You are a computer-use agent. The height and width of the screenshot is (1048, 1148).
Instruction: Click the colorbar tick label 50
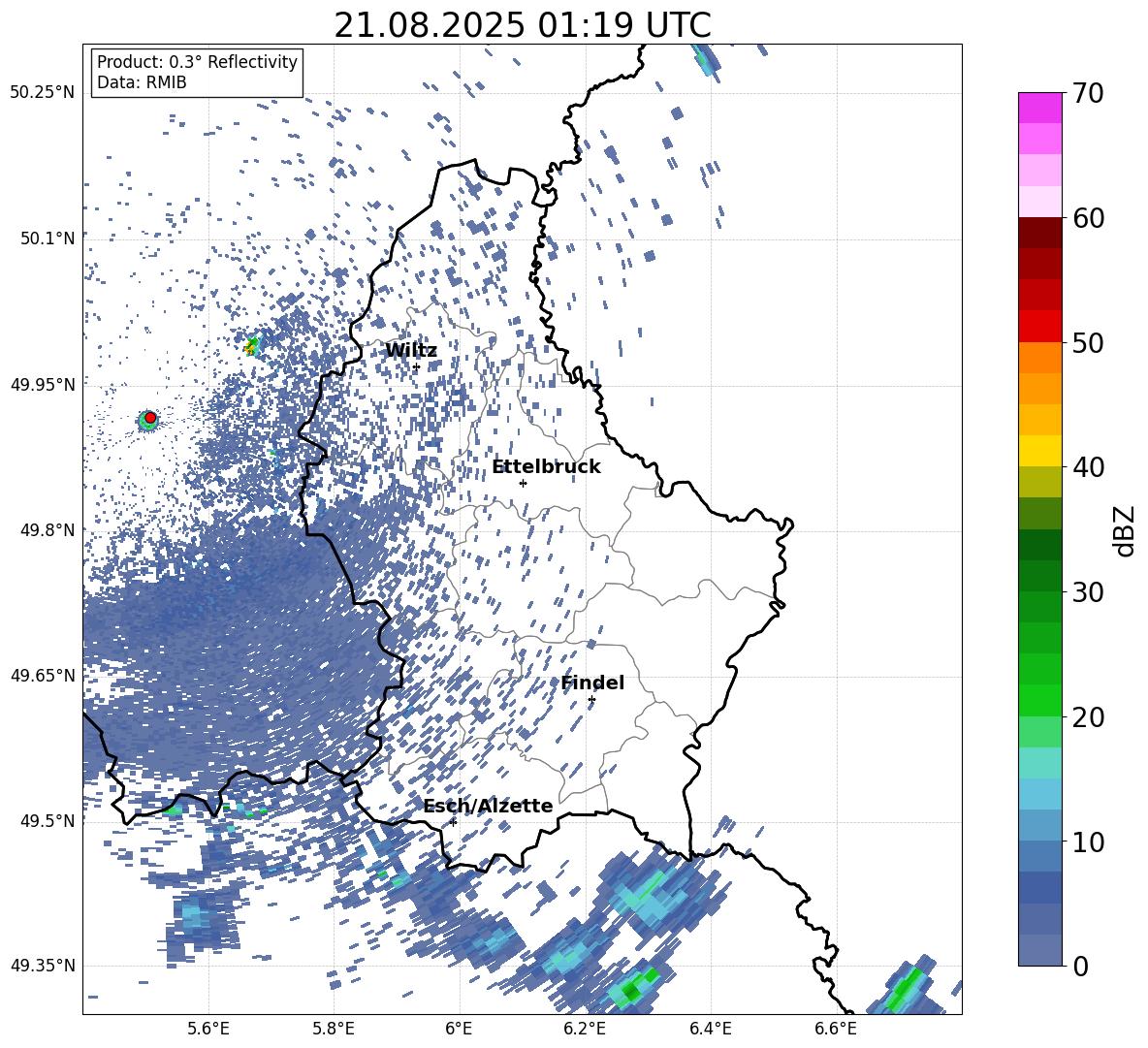pos(1089,342)
